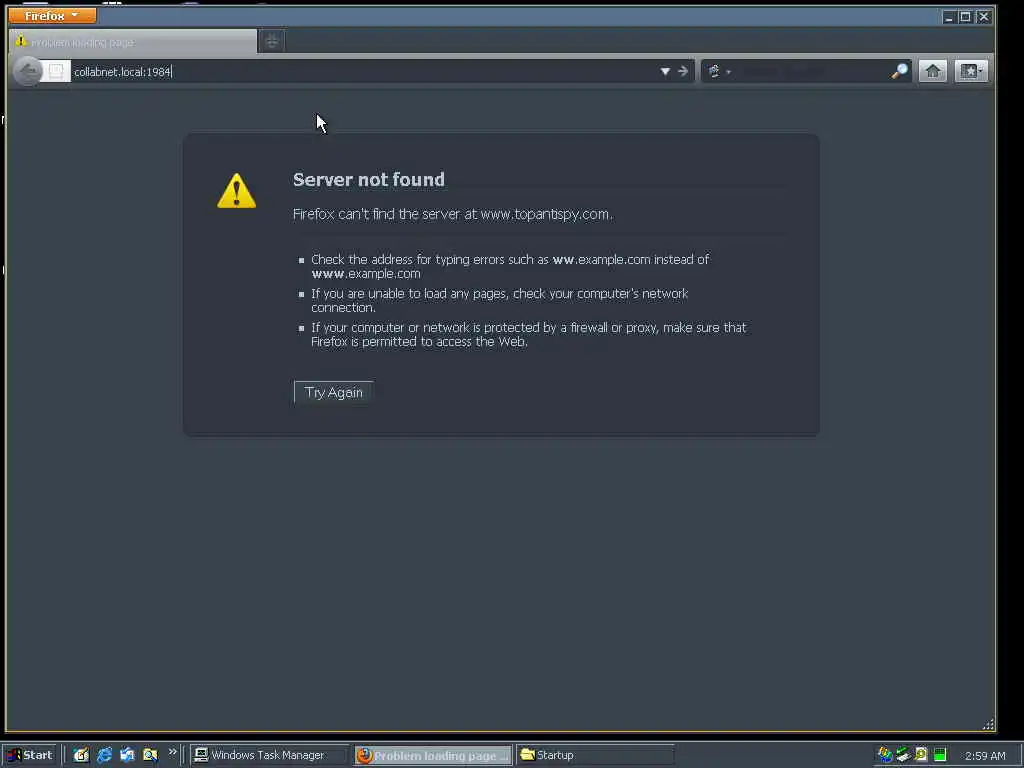Screen dimensions: 1024x768
Task: Click the magnifier search icon
Action: 899,71
